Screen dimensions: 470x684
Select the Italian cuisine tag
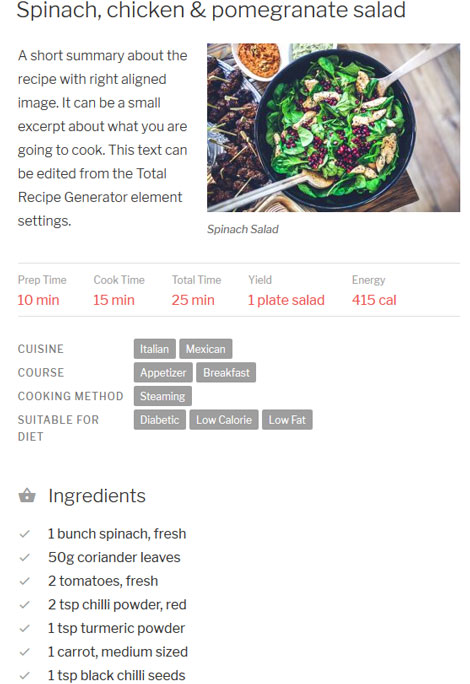click(x=154, y=349)
